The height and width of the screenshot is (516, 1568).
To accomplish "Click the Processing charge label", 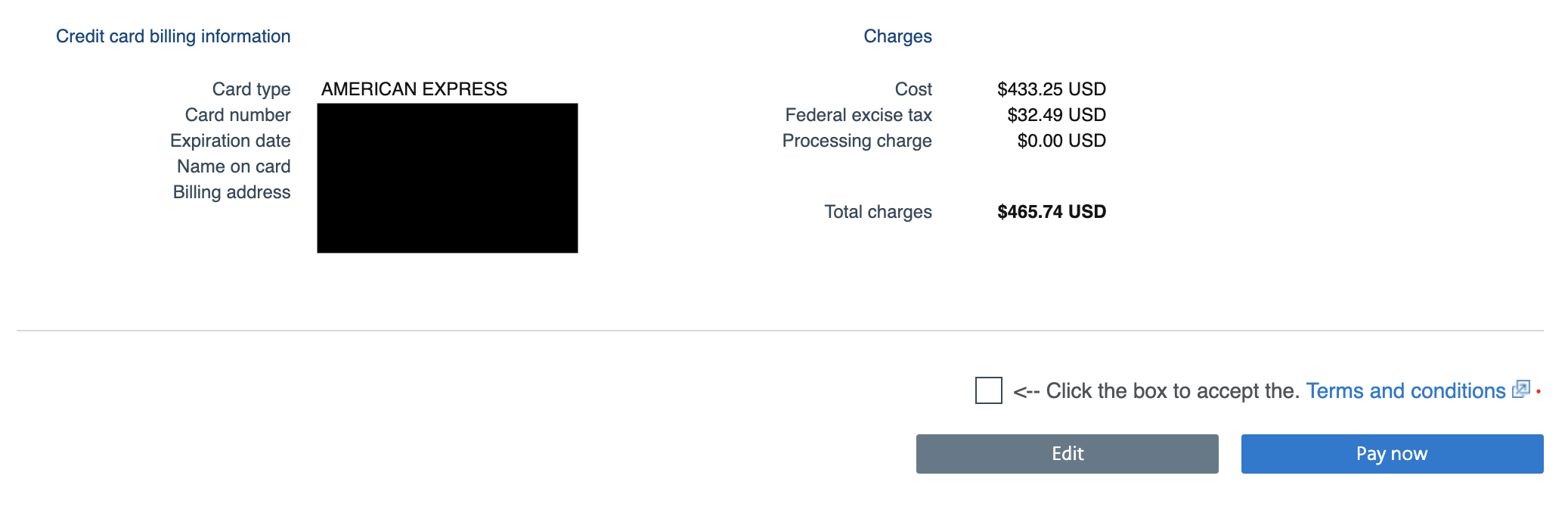I will pyautogui.click(x=857, y=141).
